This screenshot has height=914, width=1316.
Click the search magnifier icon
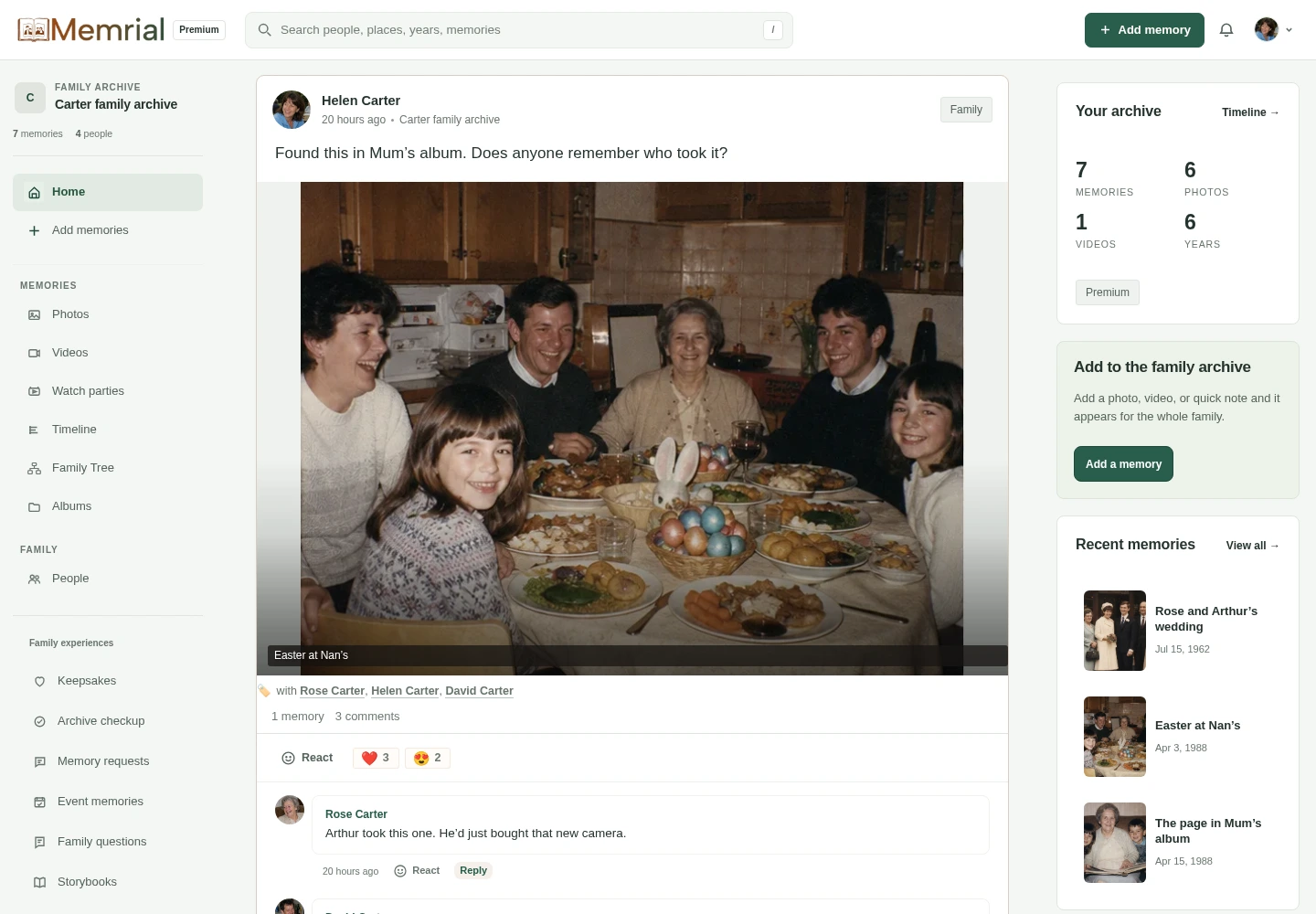[x=264, y=30]
